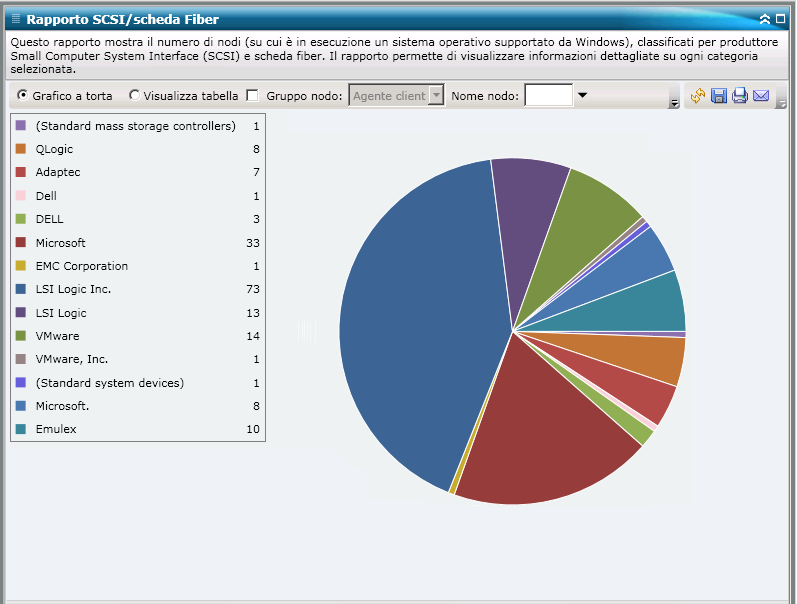Click the Microsoft dark red legend swatch
Image resolution: width=797 pixels, height=604 pixels.
21,243
